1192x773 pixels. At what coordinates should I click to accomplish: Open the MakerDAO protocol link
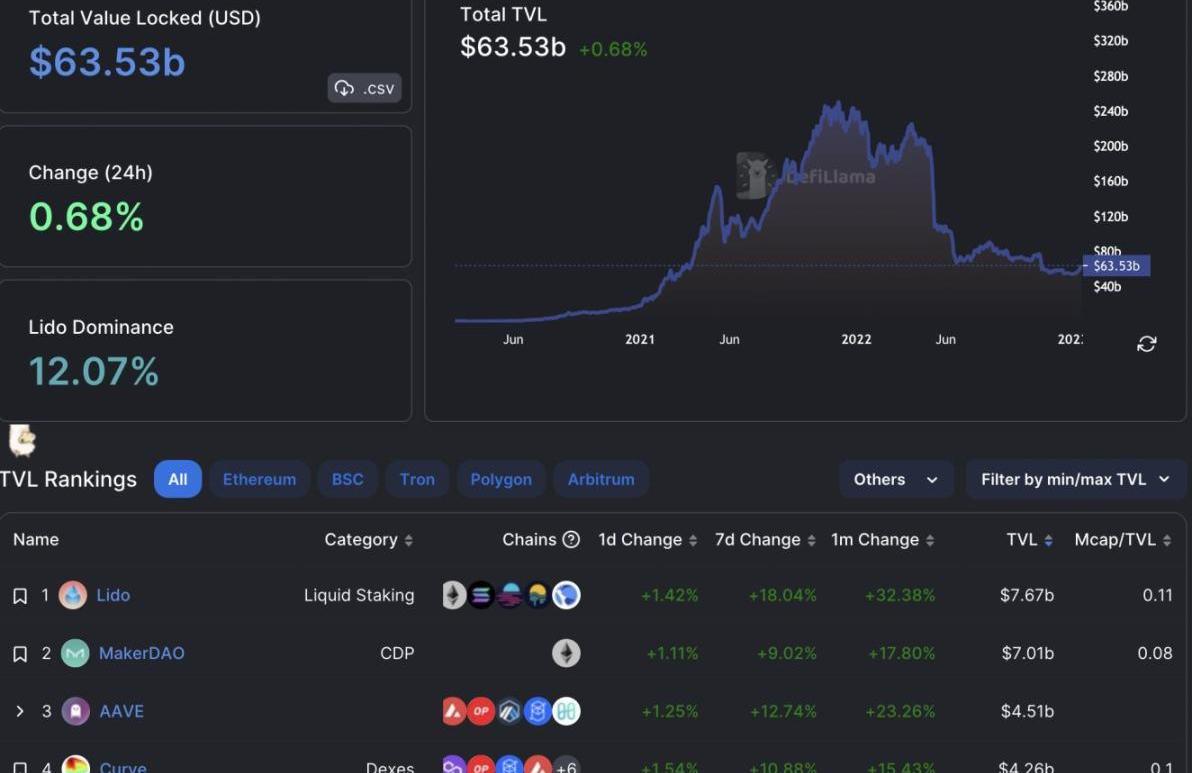click(x=141, y=654)
